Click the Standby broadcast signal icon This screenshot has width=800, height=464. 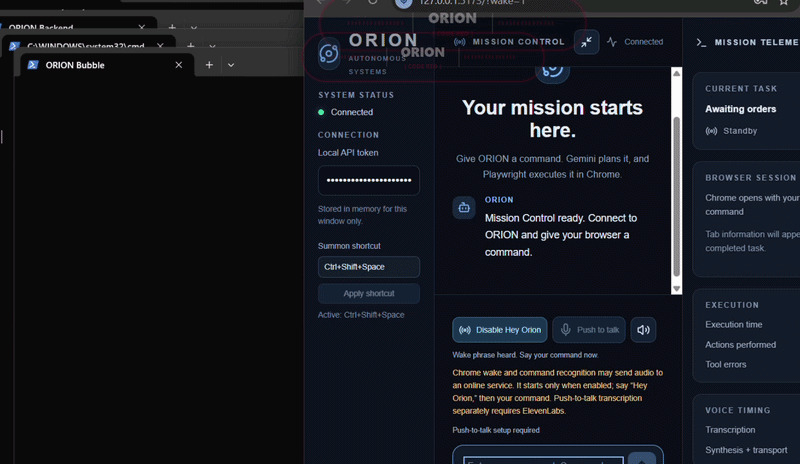[711, 131]
